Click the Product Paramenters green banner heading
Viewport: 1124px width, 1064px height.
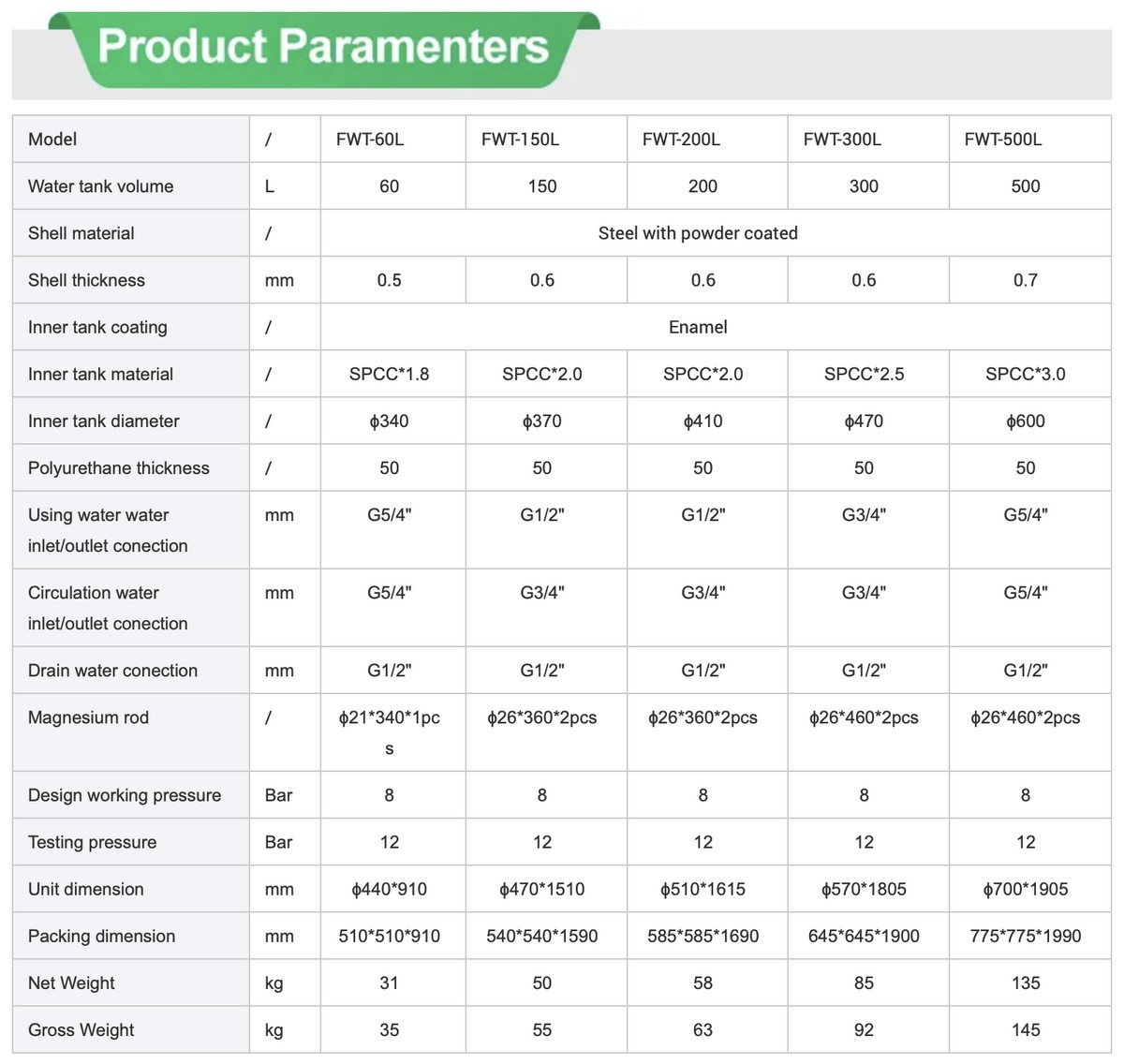(x=323, y=47)
